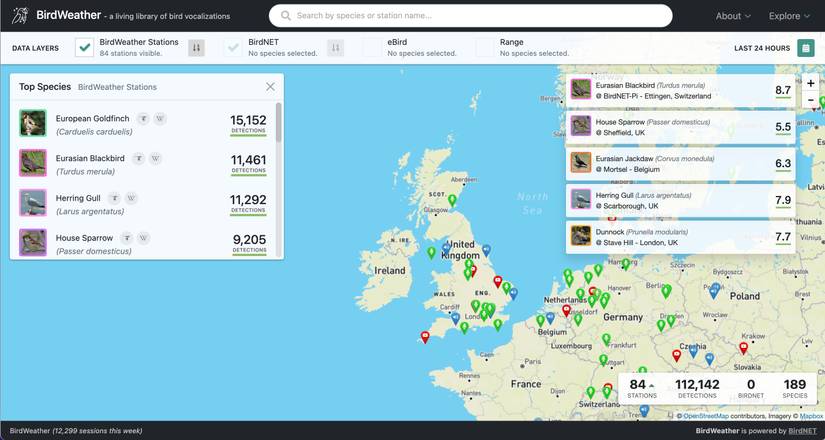Expand the About menu
The width and height of the screenshot is (825, 440).
coord(733,16)
